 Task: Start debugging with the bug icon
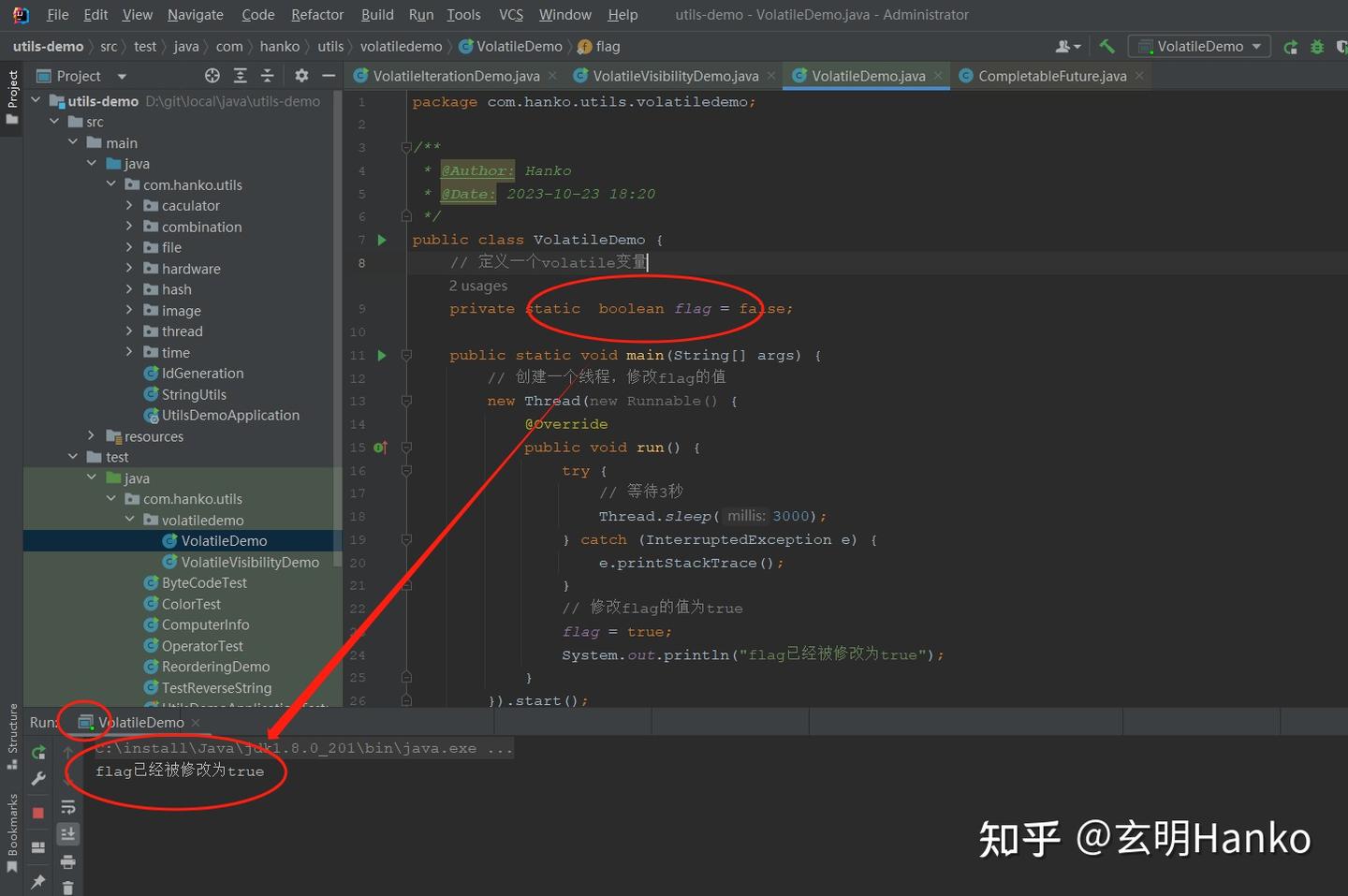point(1317,46)
